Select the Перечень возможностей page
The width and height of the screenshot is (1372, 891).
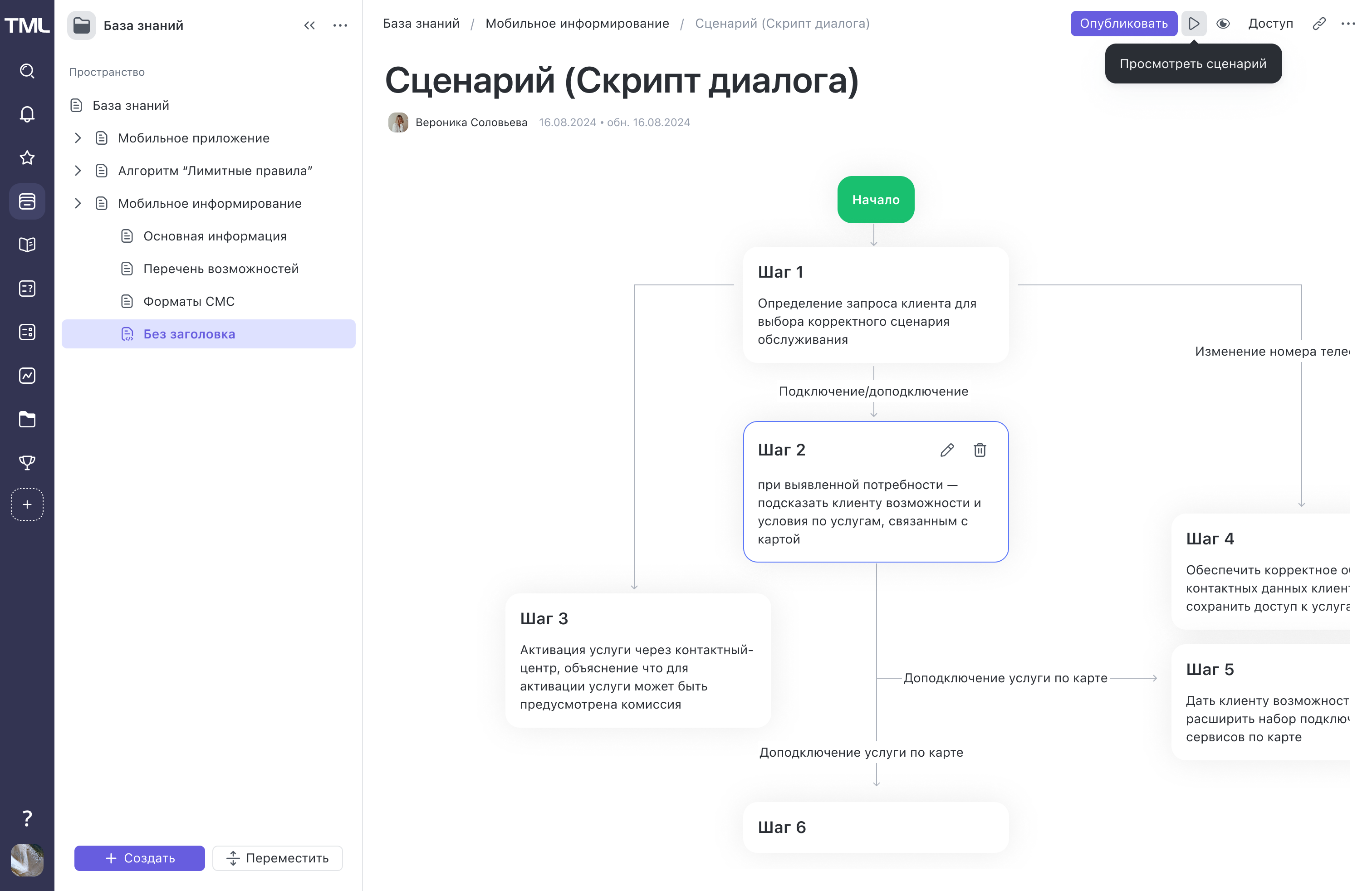[221, 269]
